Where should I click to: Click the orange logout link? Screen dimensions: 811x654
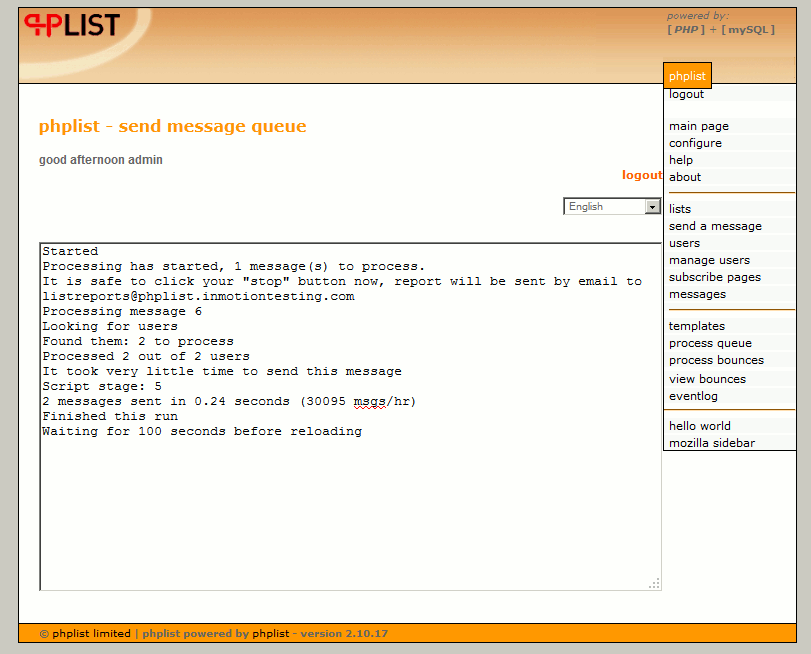pyautogui.click(x=641, y=175)
